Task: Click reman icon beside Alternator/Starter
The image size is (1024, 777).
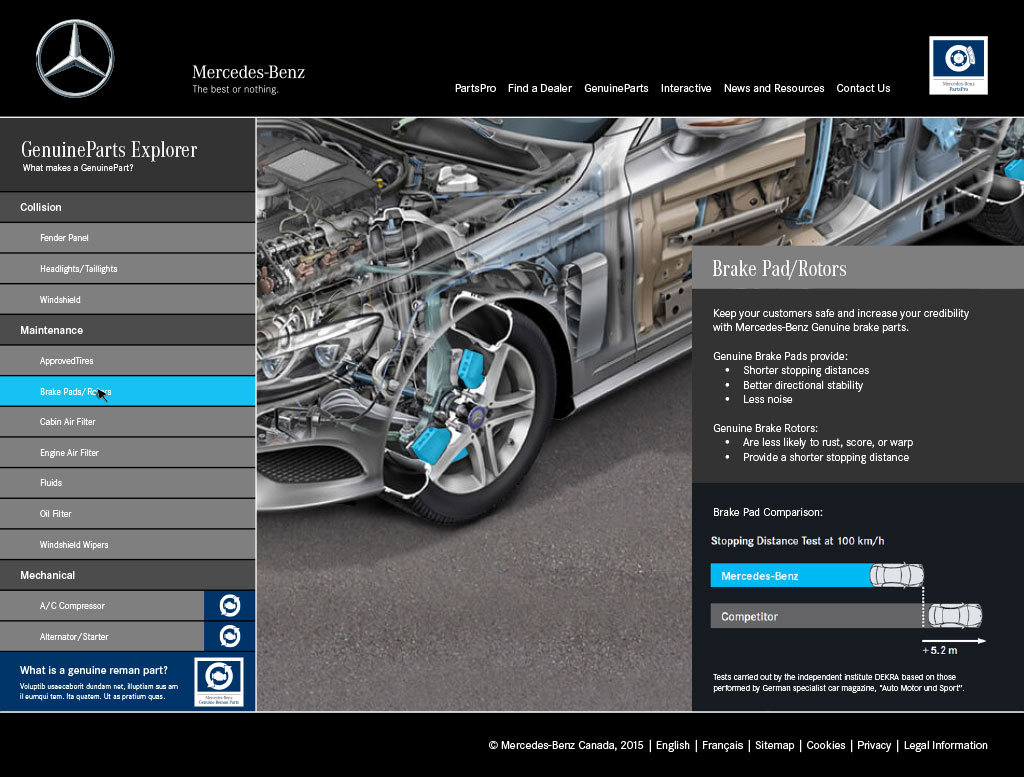Action: (229, 637)
